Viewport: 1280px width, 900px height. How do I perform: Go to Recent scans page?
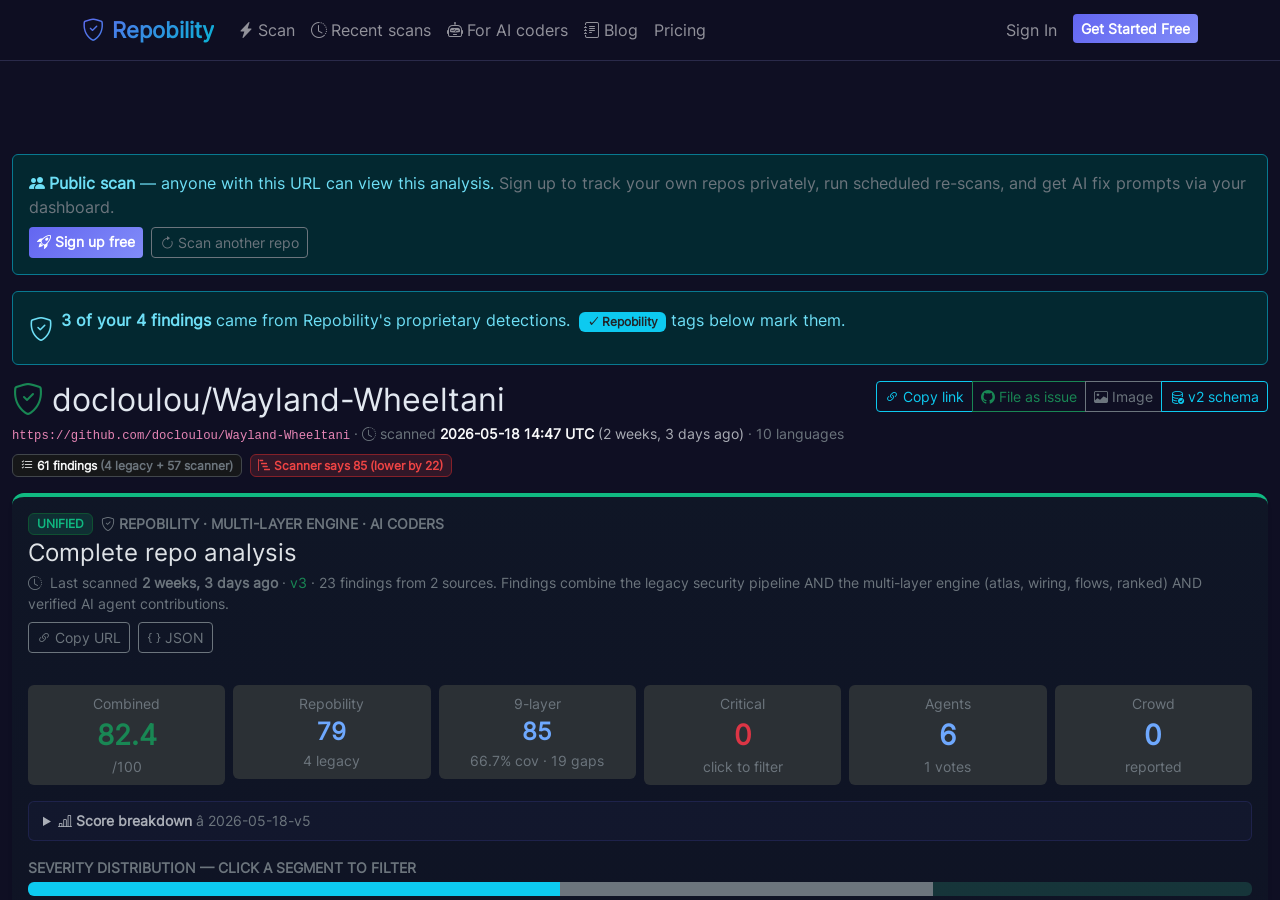coord(371,30)
